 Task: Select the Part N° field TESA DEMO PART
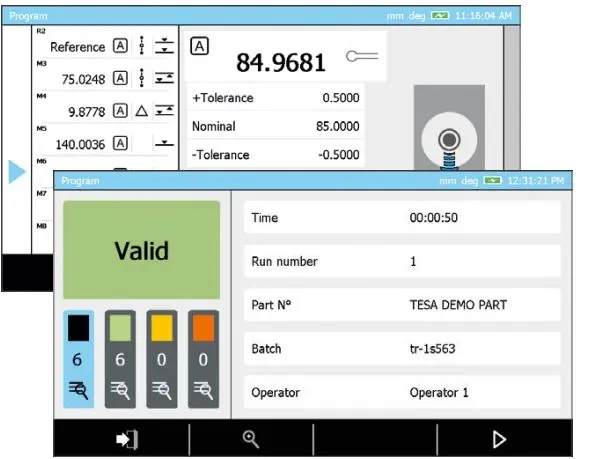point(402,305)
